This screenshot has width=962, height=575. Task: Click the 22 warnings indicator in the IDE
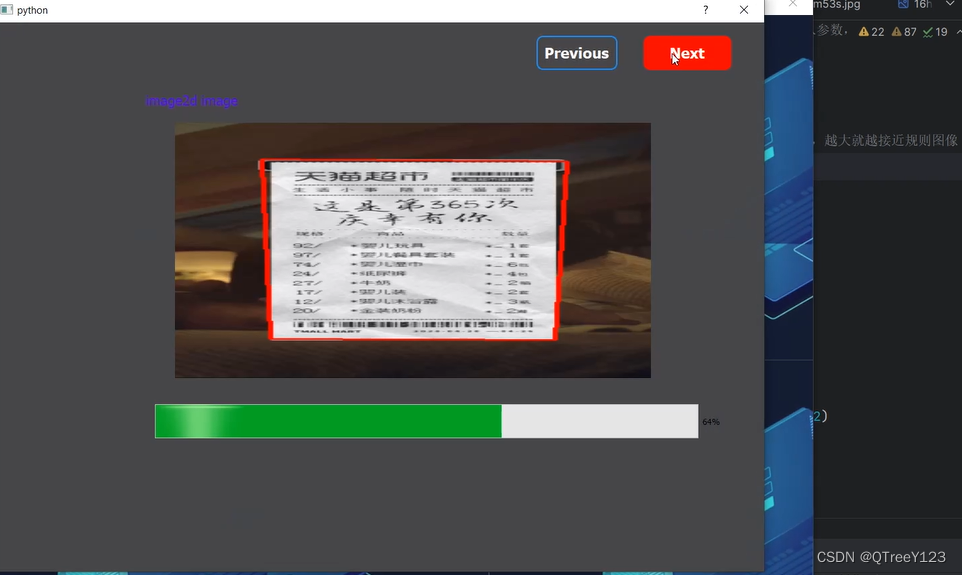click(871, 32)
